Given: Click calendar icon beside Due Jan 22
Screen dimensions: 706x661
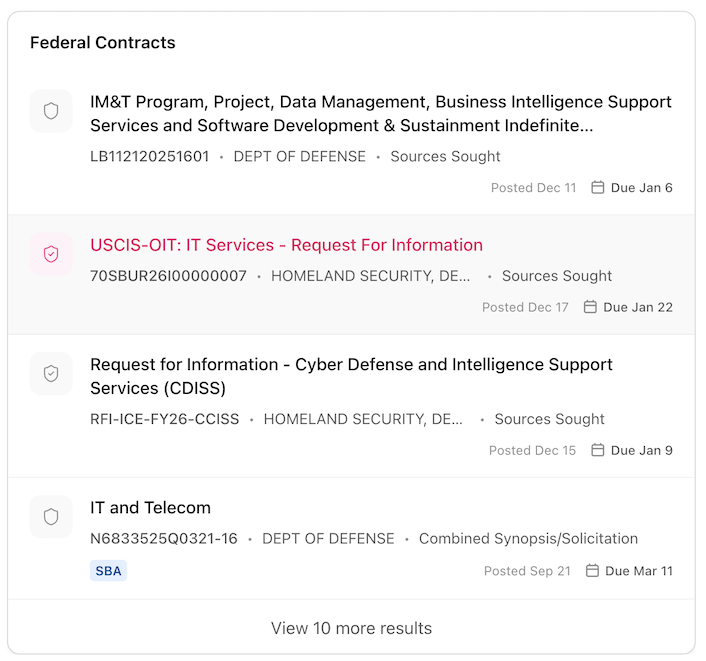Looking at the screenshot, I should (x=590, y=307).
